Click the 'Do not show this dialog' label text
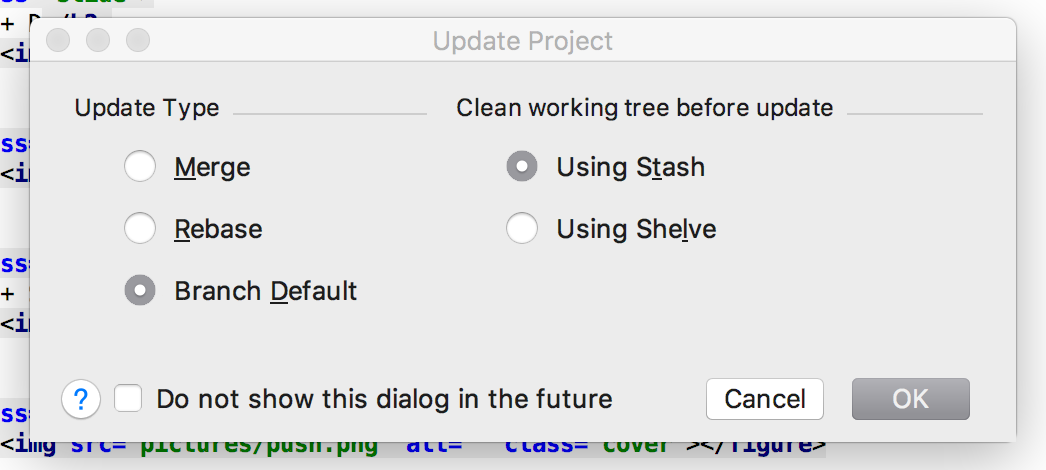 (x=384, y=399)
